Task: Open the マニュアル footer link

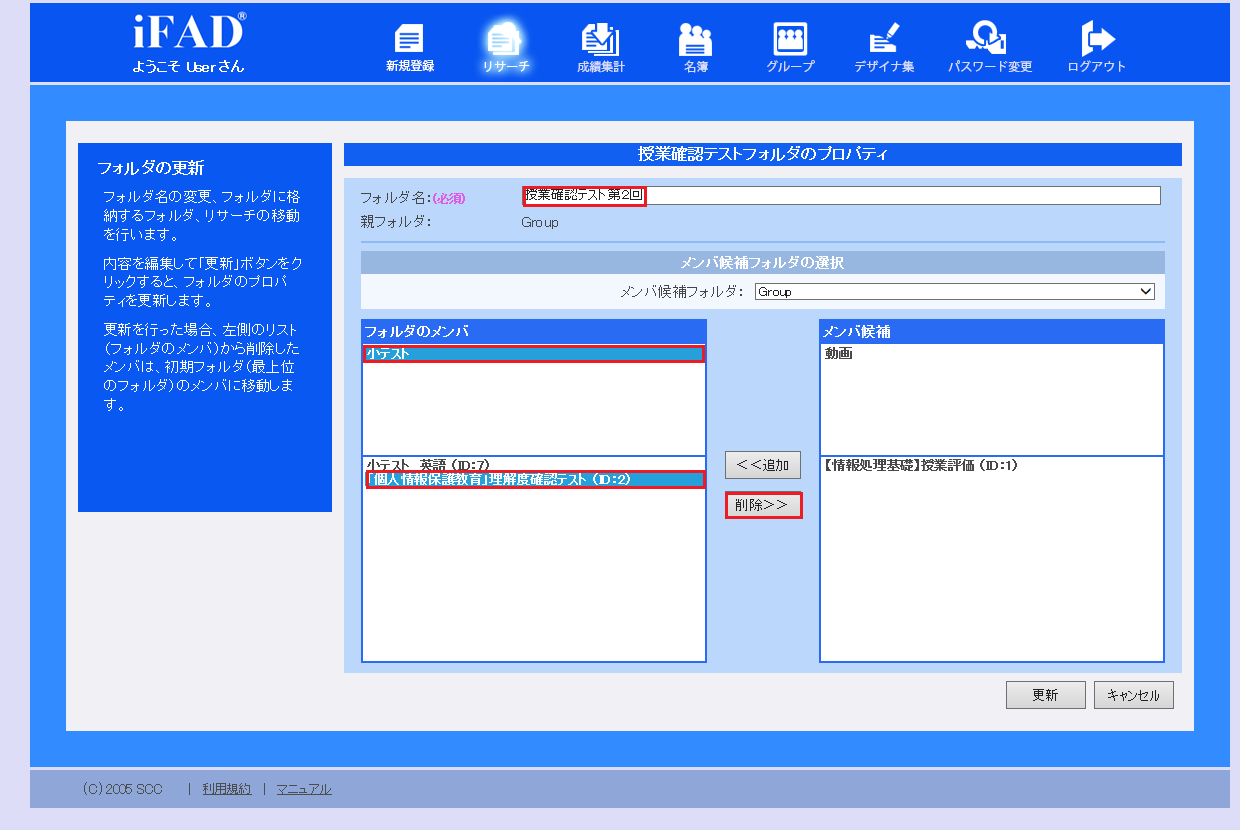Action: click(x=304, y=789)
